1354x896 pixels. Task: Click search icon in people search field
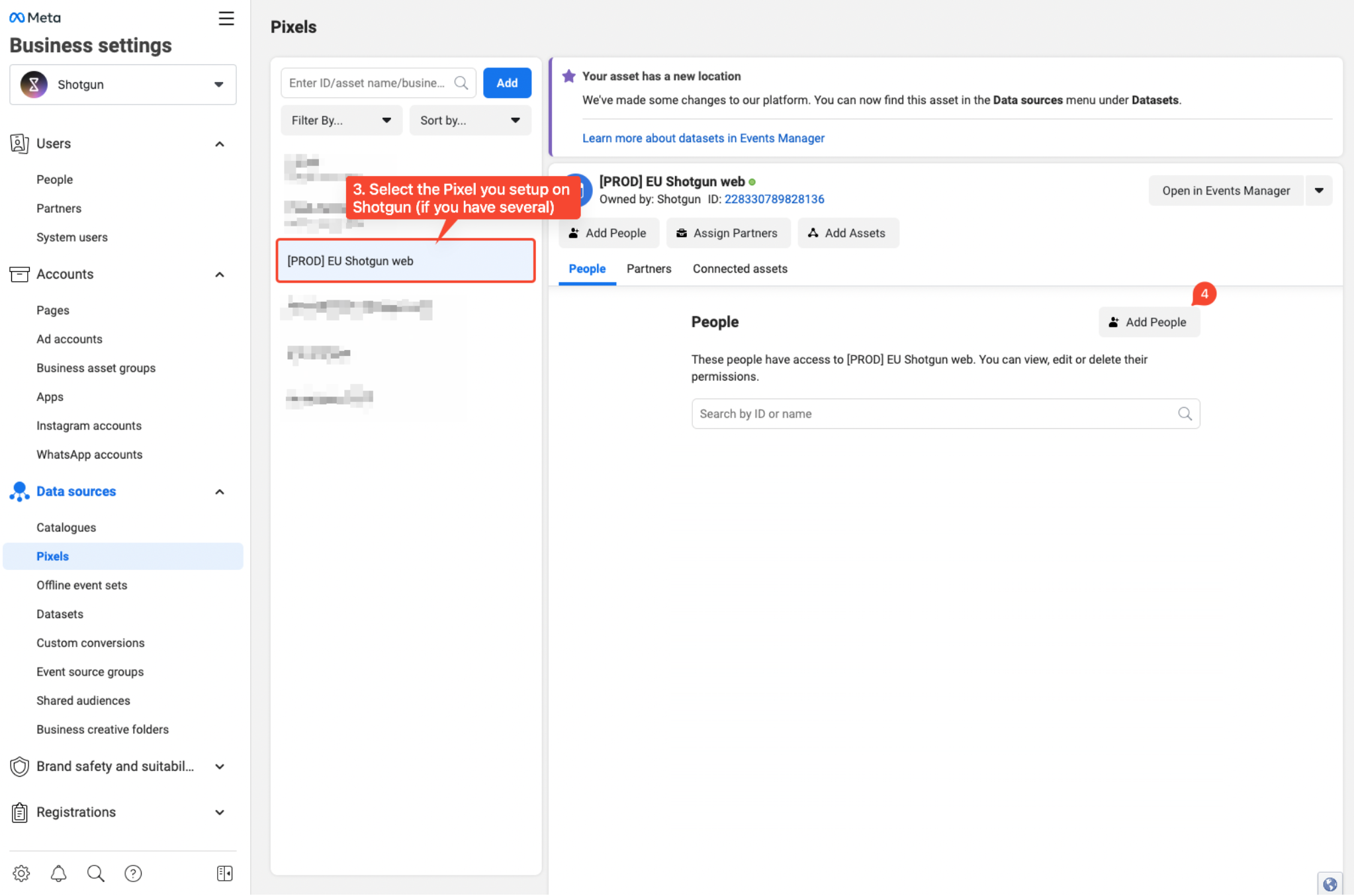(x=1185, y=414)
